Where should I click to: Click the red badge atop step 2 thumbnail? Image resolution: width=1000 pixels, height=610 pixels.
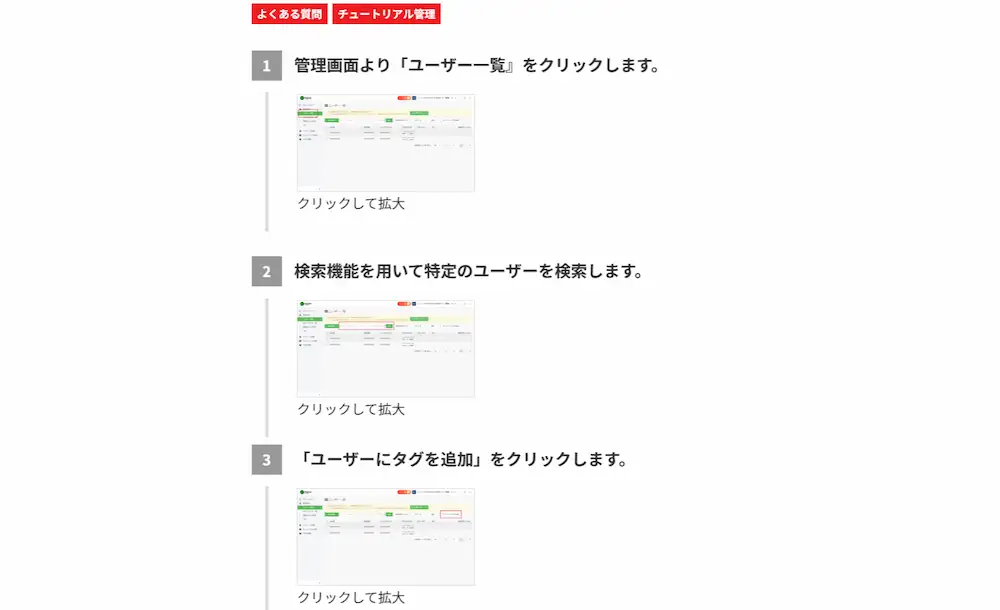(404, 304)
